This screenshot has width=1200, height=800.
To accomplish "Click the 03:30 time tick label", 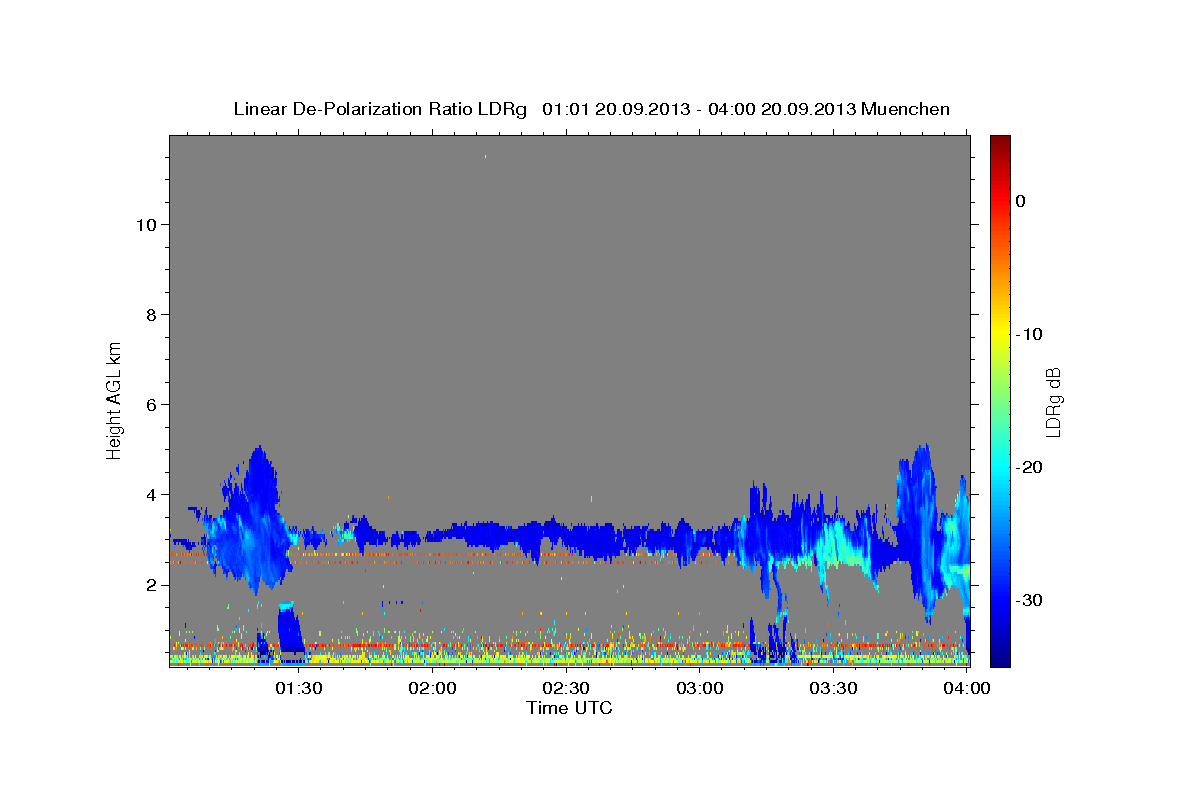I will pyautogui.click(x=833, y=688).
